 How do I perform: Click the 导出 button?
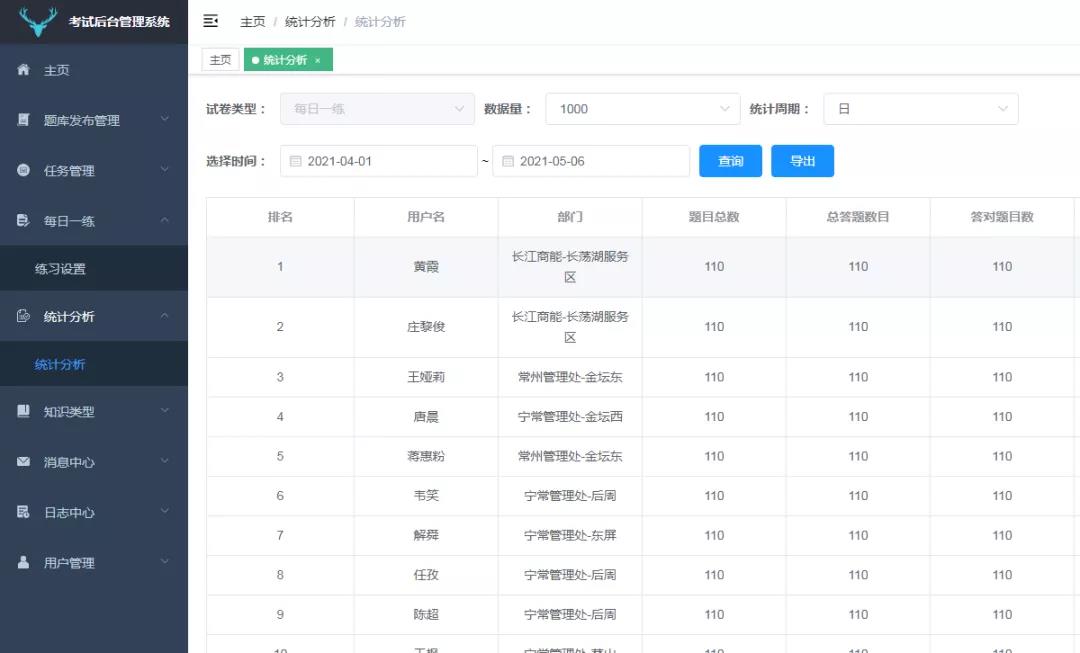tap(802, 161)
